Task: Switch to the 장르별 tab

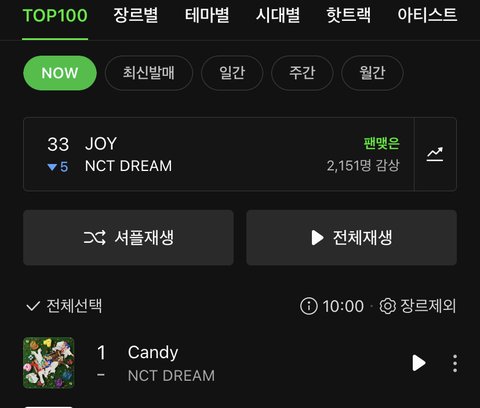Action: [x=136, y=15]
